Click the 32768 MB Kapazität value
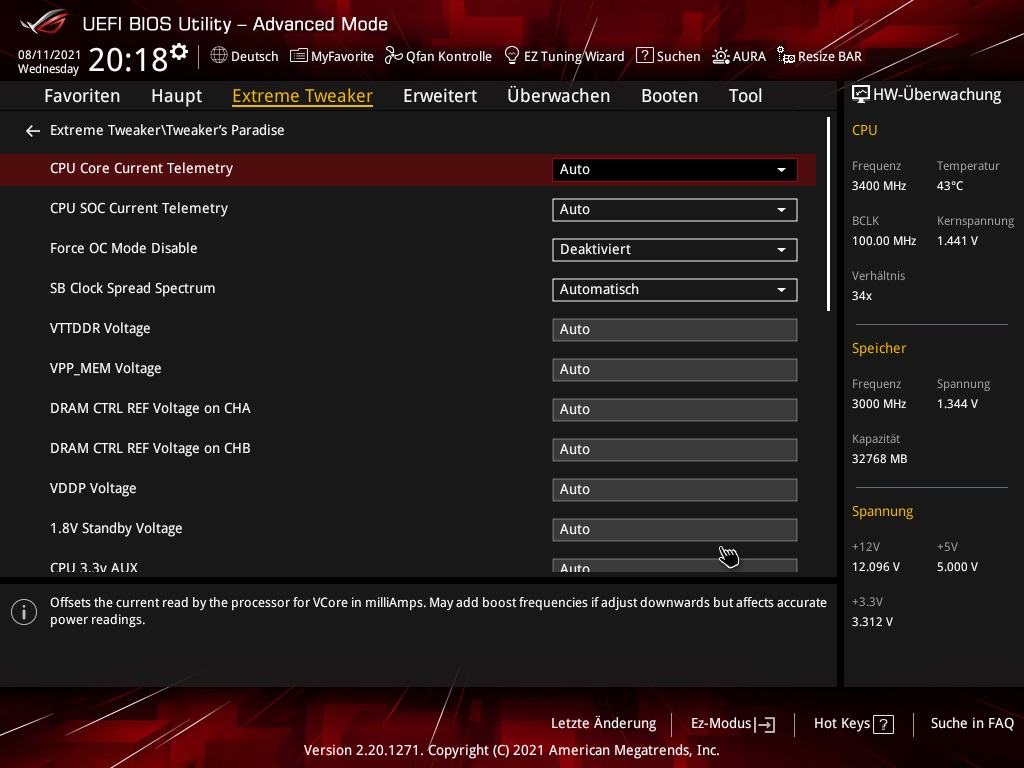1024x768 pixels. point(880,459)
